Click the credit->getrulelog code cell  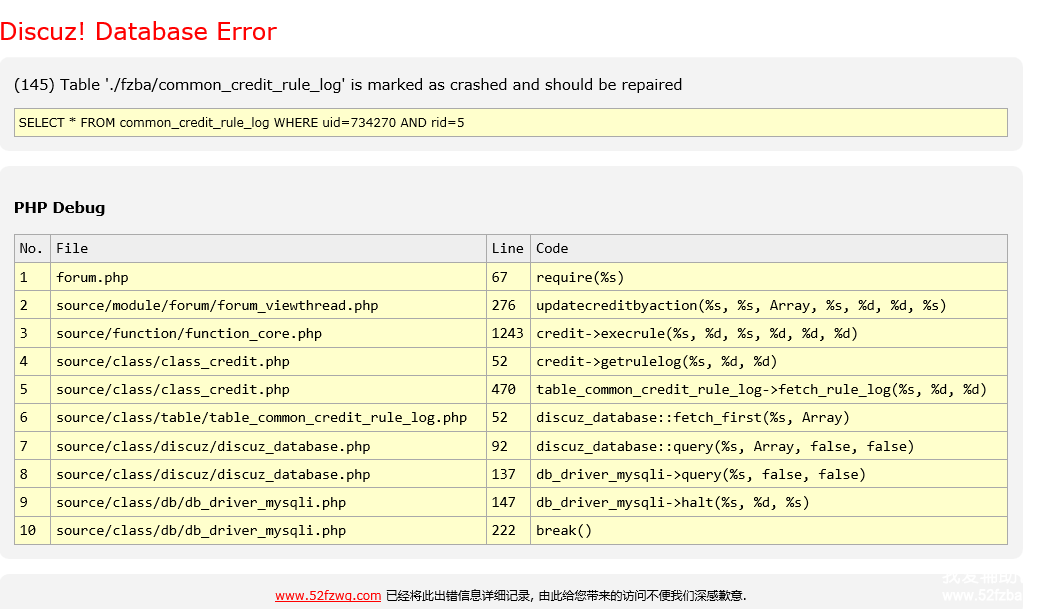tap(656, 361)
